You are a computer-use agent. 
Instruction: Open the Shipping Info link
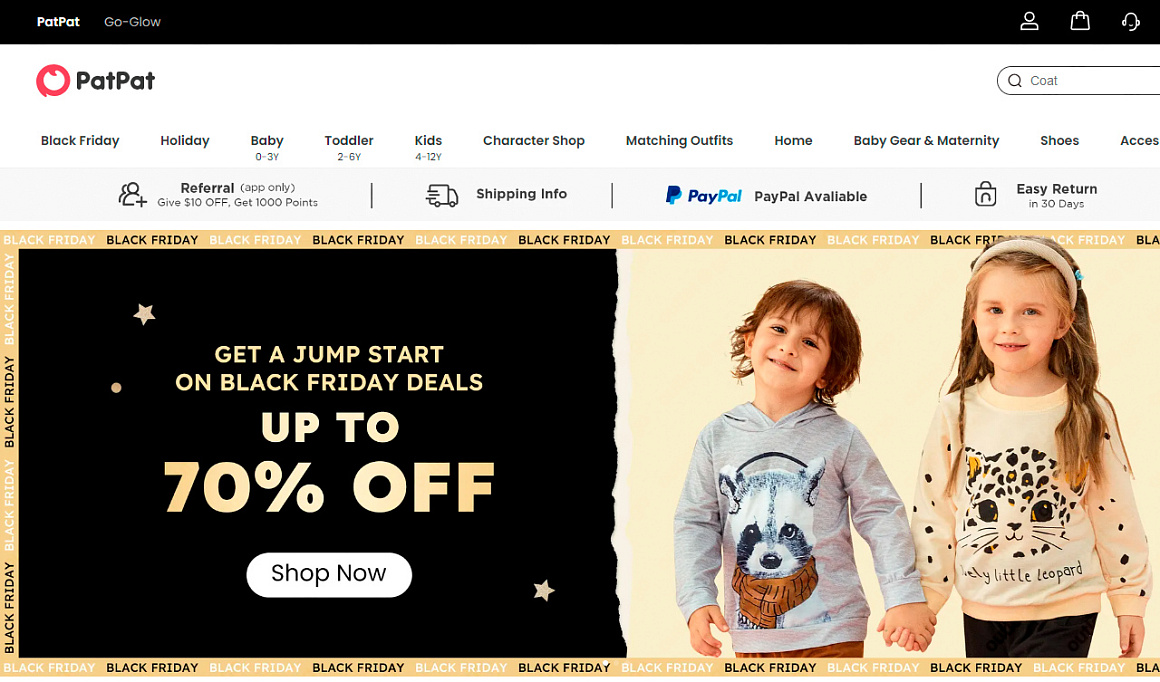click(x=522, y=194)
